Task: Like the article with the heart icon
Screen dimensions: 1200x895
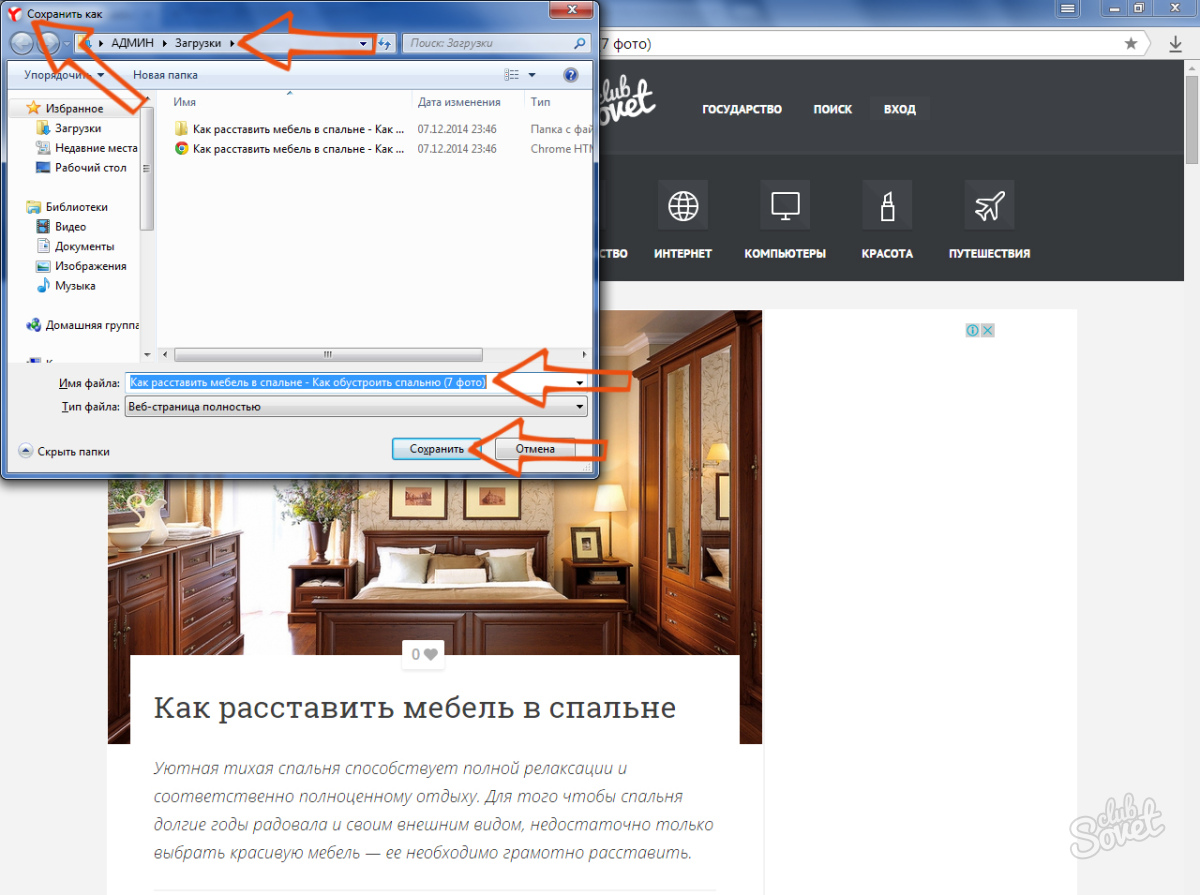Action: tap(431, 654)
